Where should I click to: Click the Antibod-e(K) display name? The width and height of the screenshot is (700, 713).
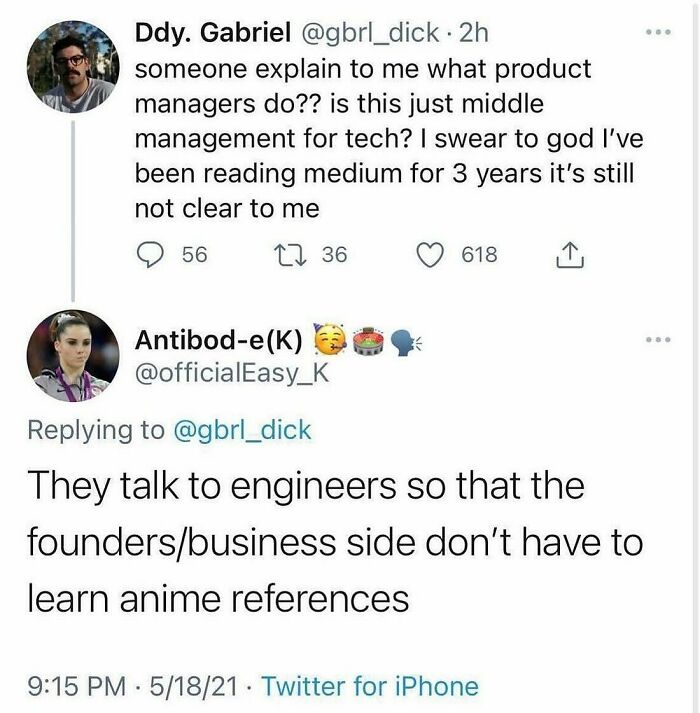(219, 340)
